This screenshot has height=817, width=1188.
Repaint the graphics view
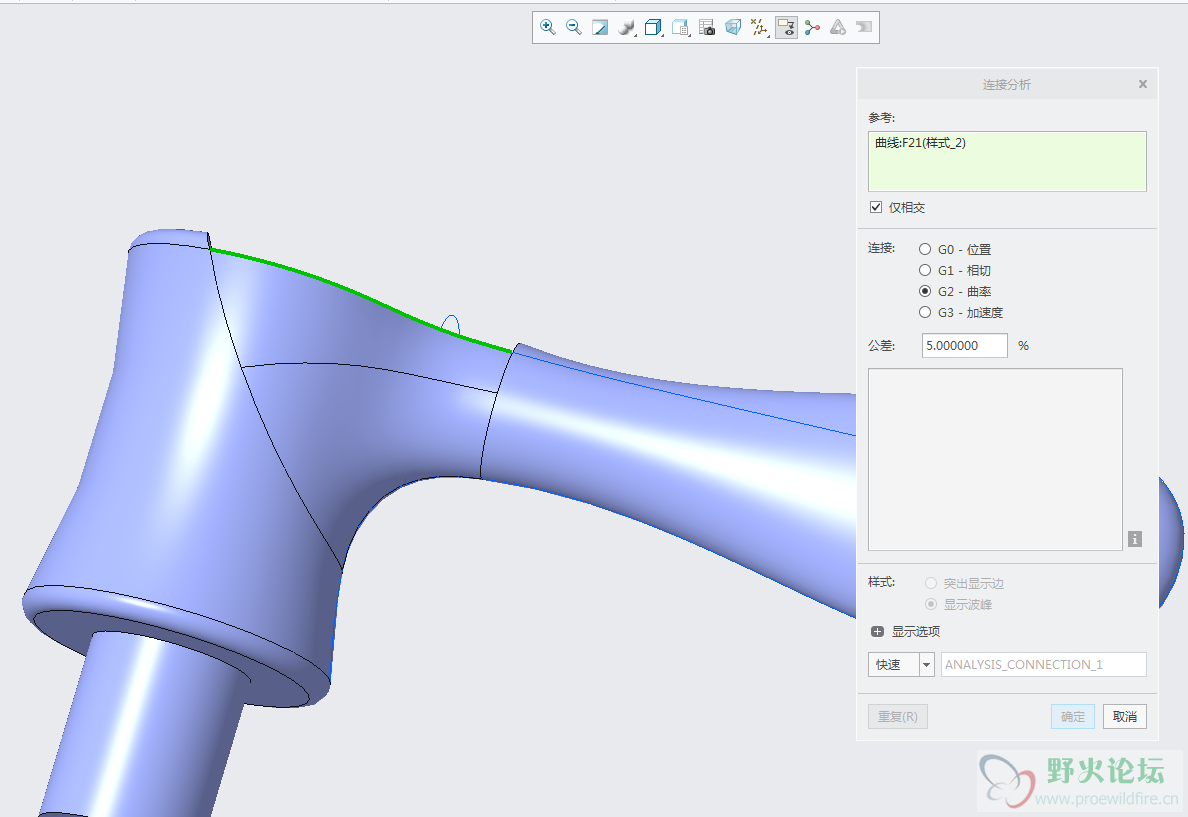600,27
